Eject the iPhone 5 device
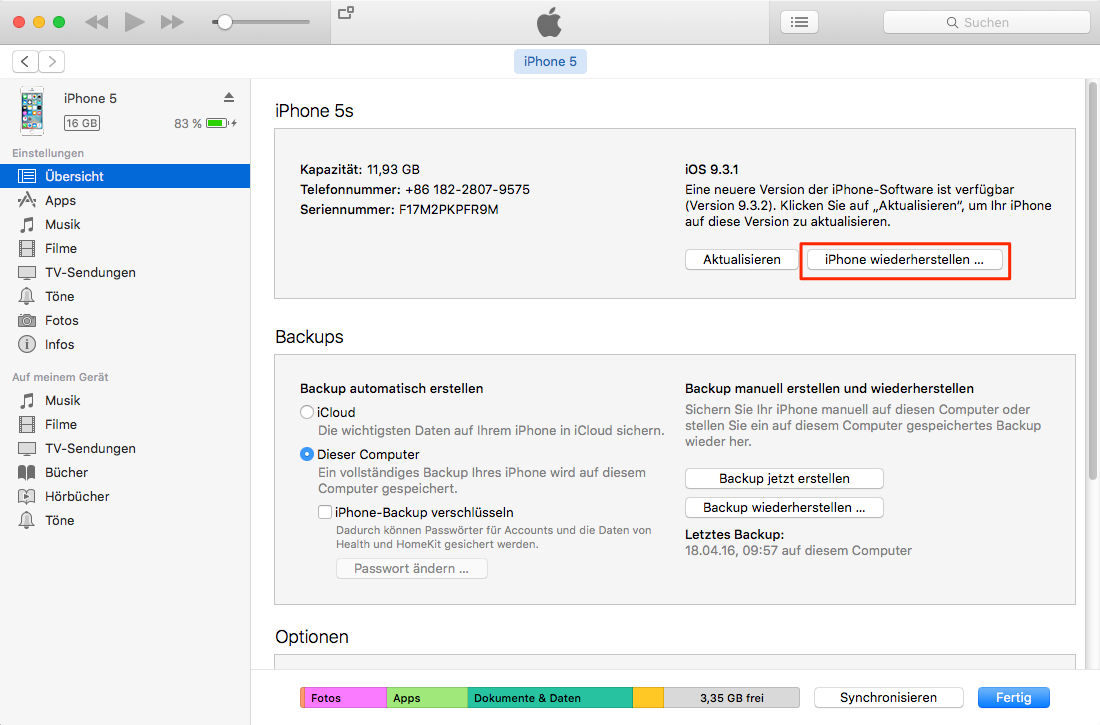The width and height of the screenshot is (1100, 725). point(229,98)
